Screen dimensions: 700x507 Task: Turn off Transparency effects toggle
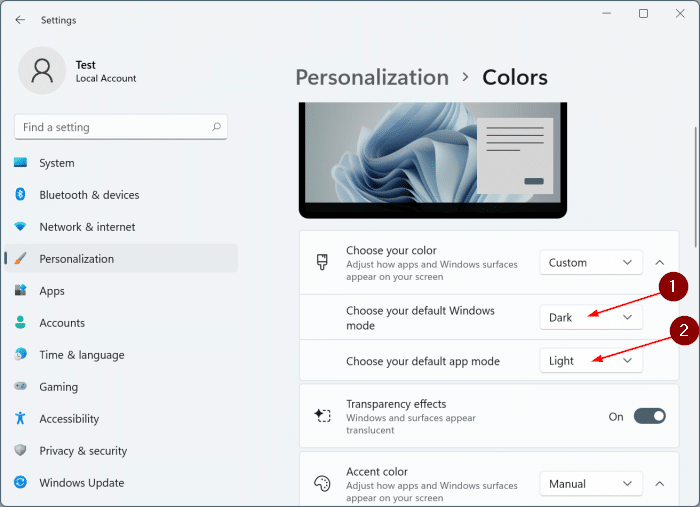[650, 416]
